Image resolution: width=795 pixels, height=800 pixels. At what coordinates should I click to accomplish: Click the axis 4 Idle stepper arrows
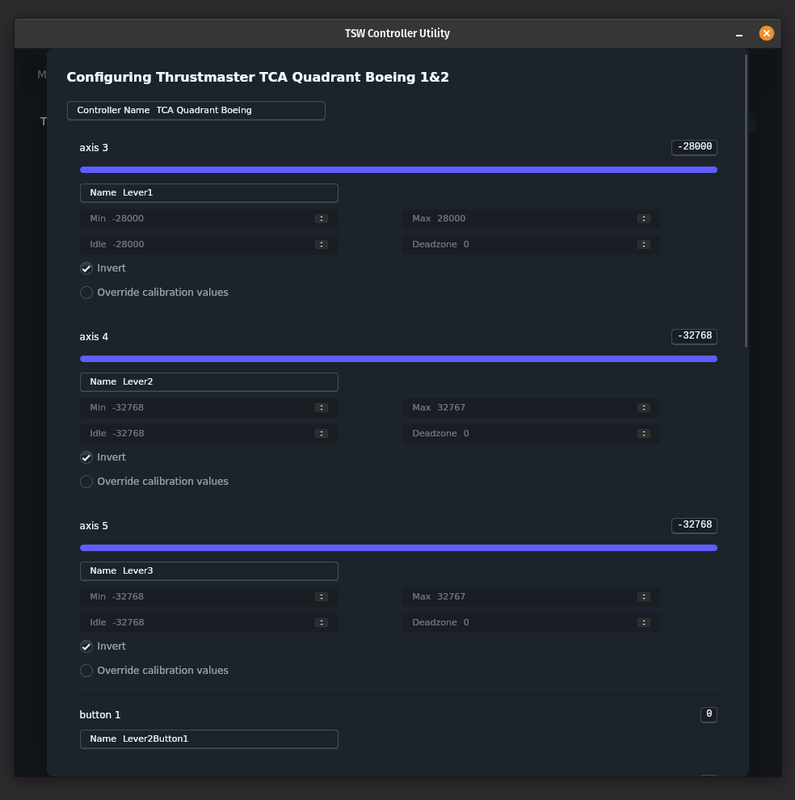coord(321,434)
